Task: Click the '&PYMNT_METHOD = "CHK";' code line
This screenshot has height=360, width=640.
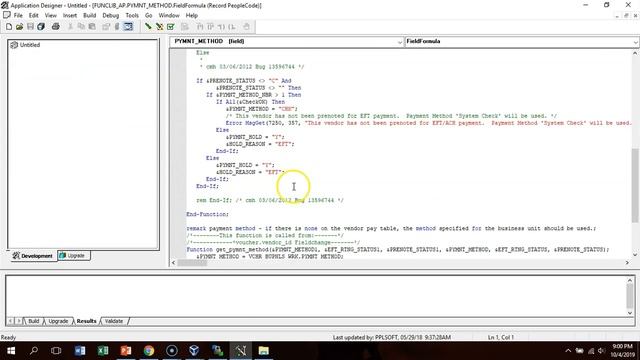Action: point(262,109)
